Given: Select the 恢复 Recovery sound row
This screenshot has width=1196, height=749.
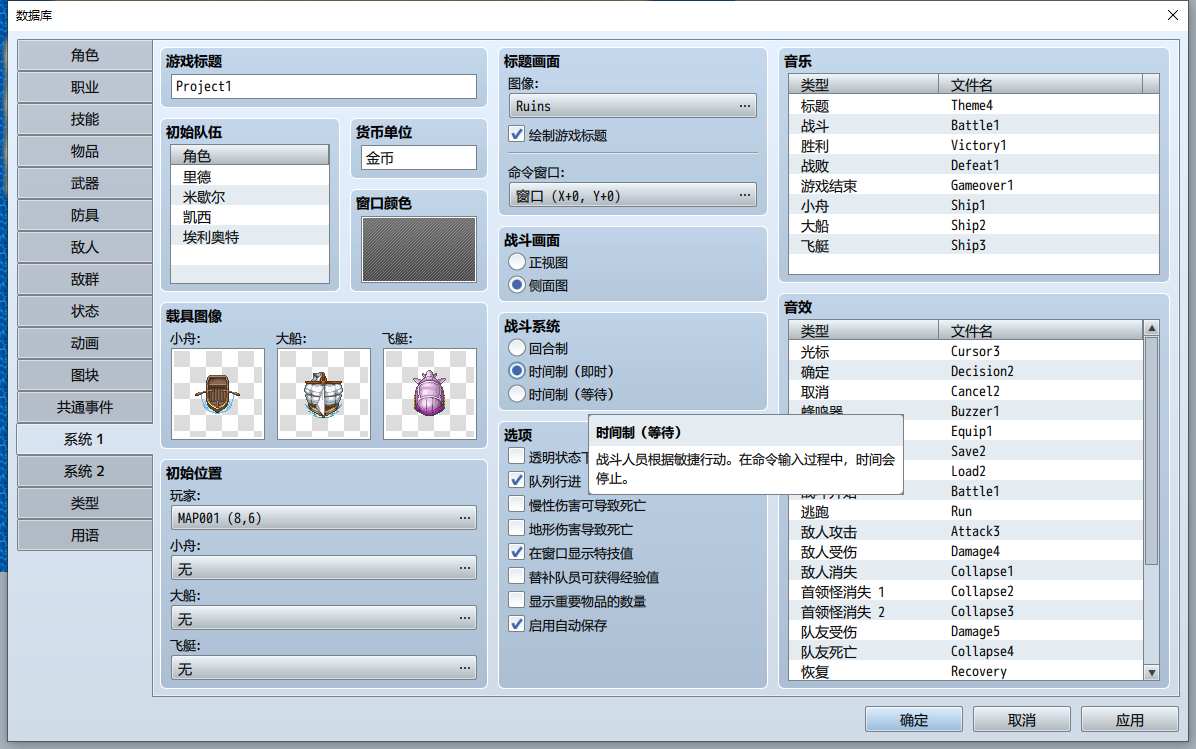Looking at the screenshot, I should (x=966, y=672).
